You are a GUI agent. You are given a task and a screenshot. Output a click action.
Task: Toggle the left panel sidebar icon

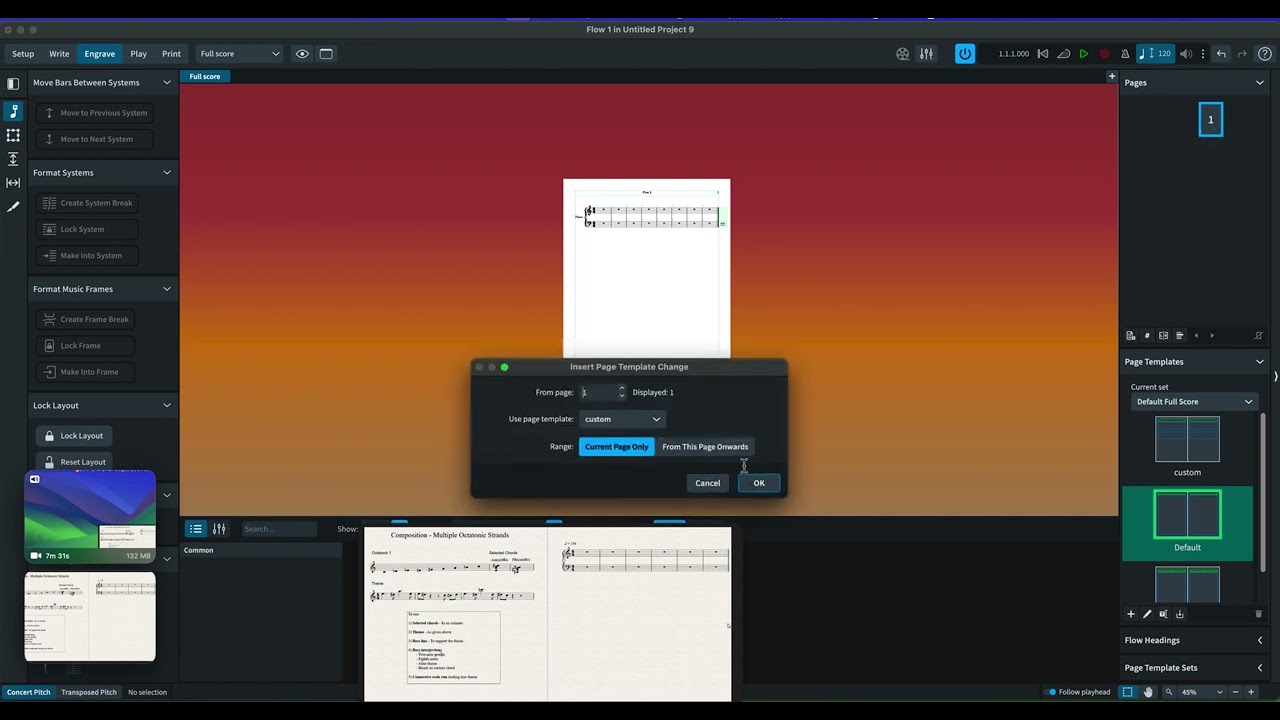point(13,84)
